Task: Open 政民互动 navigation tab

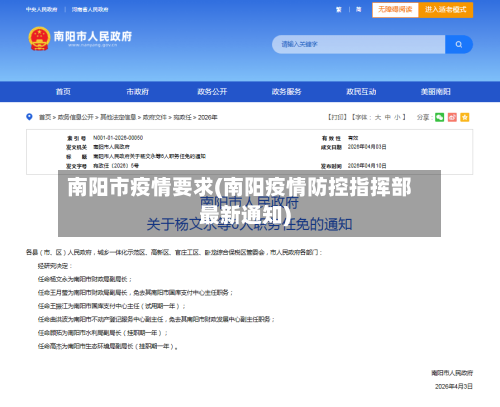Action: point(361,92)
